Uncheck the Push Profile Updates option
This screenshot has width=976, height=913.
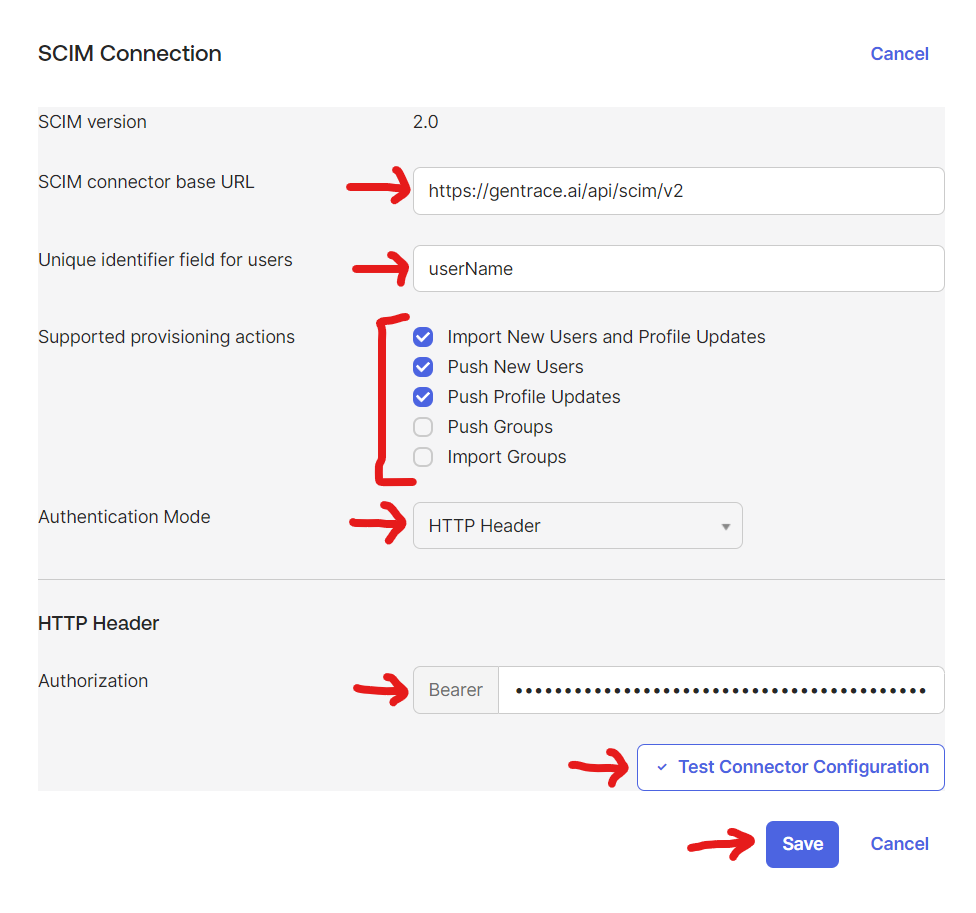[423, 397]
